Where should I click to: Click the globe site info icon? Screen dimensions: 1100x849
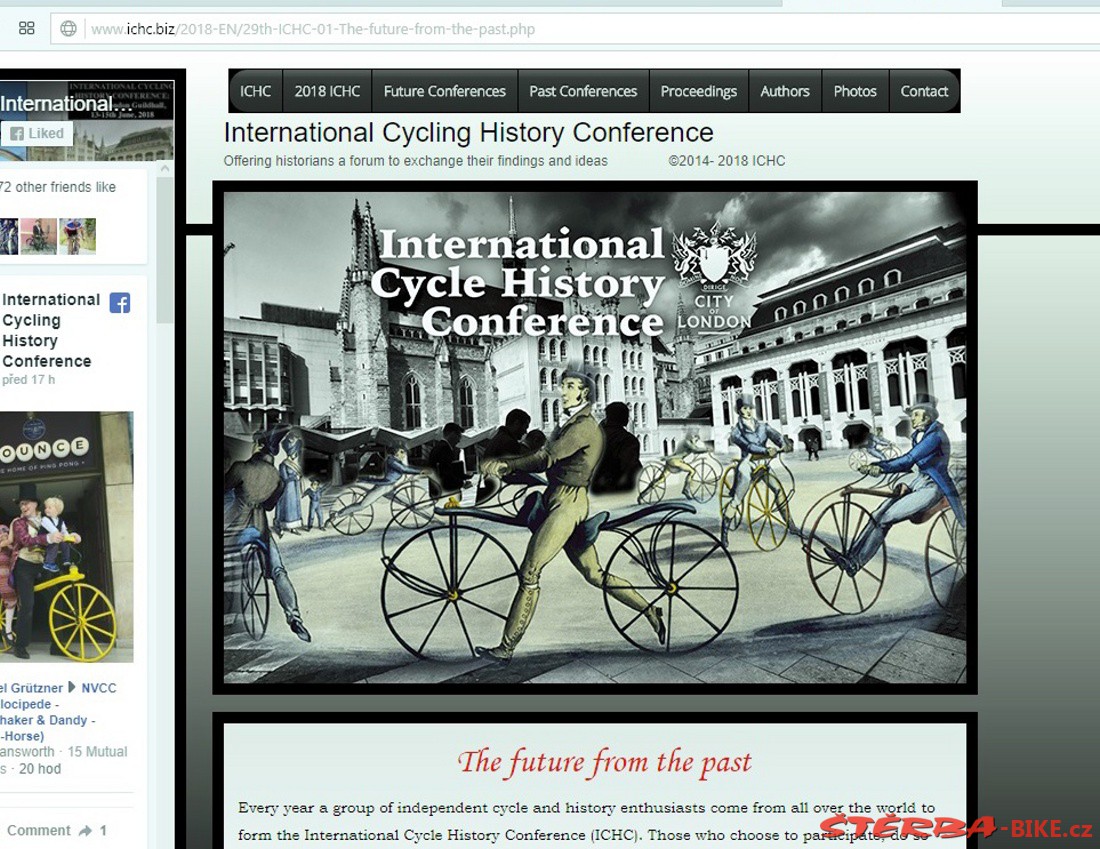point(68,29)
